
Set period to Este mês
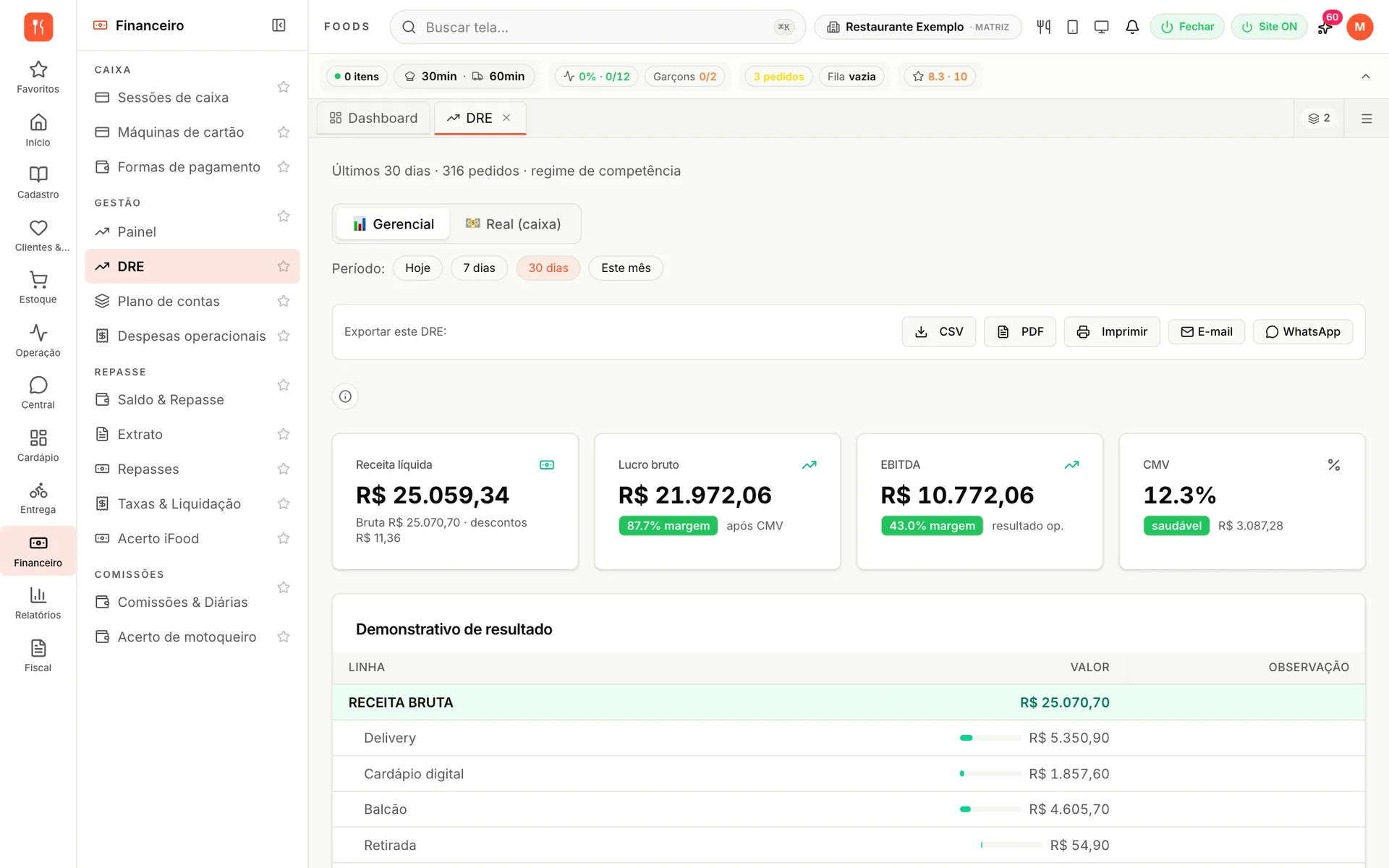[626, 268]
